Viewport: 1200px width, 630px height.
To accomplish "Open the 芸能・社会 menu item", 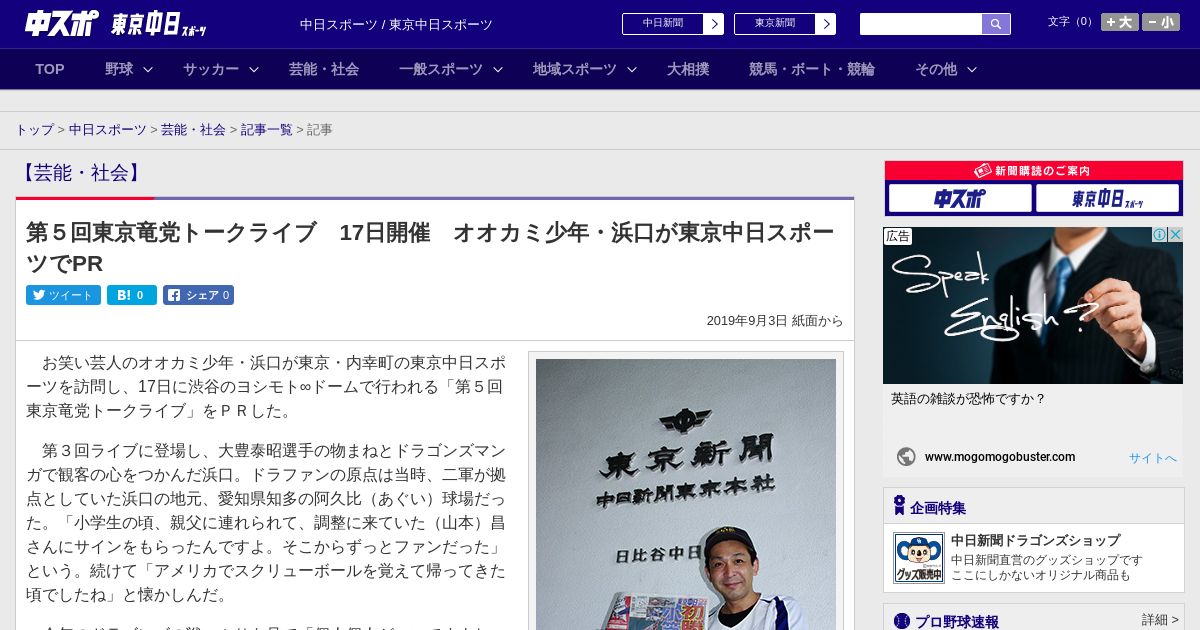I will [x=324, y=69].
